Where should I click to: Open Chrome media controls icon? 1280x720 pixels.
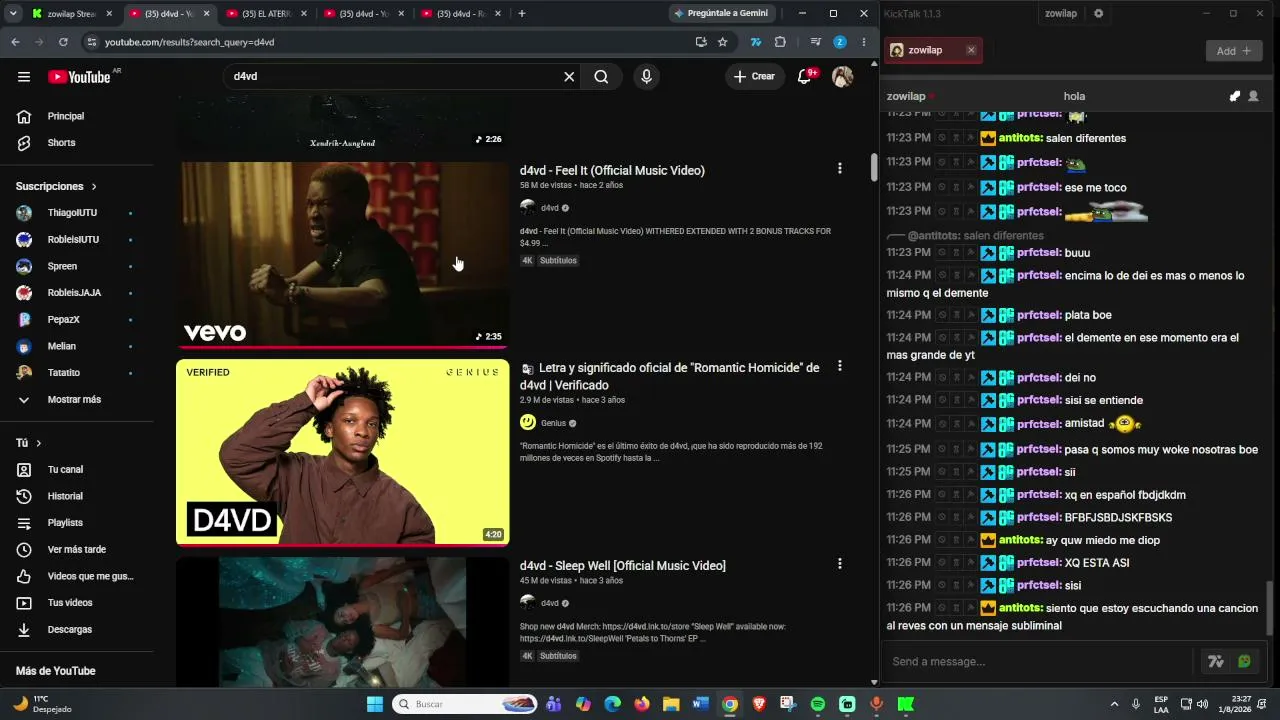click(816, 42)
